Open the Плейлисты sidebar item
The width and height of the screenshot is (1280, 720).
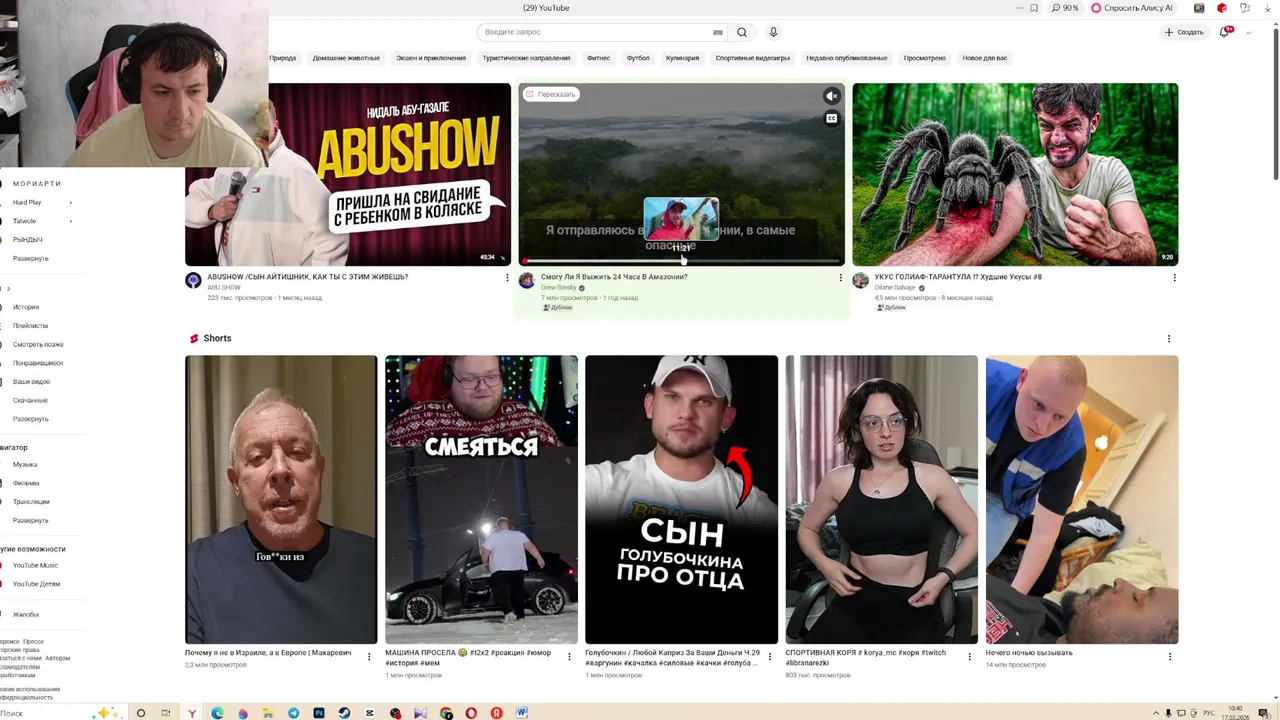[30, 325]
